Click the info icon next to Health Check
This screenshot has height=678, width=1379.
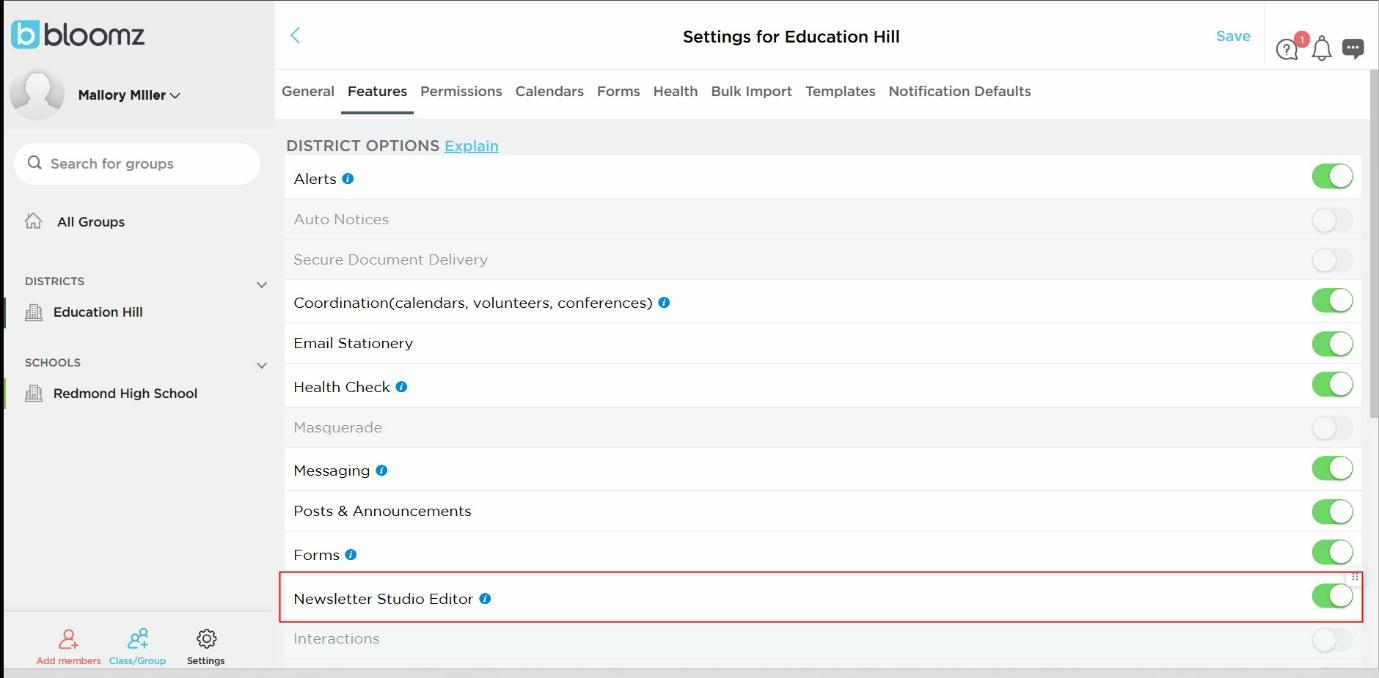point(401,386)
